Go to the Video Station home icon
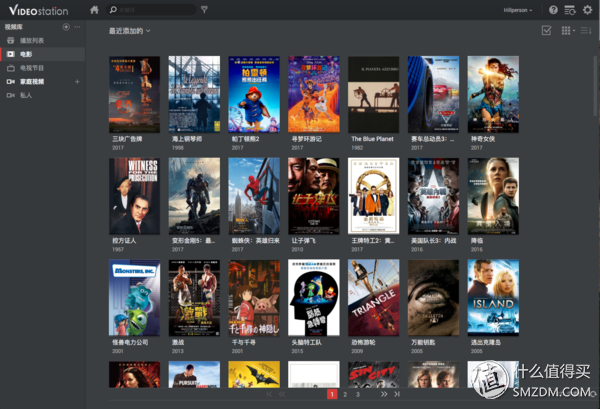The width and height of the screenshot is (600, 409). pyautogui.click(x=94, y=10)
